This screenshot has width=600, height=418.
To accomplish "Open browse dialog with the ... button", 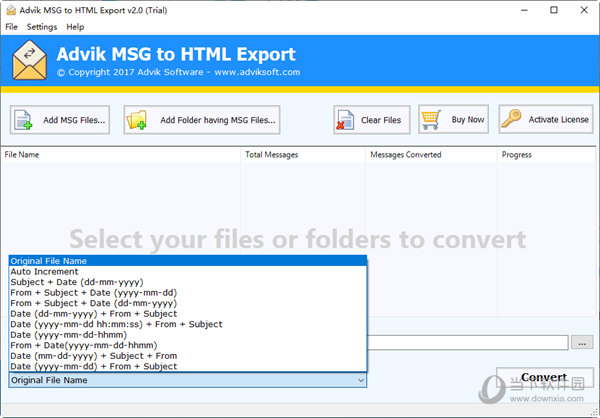I will (582, 343).
